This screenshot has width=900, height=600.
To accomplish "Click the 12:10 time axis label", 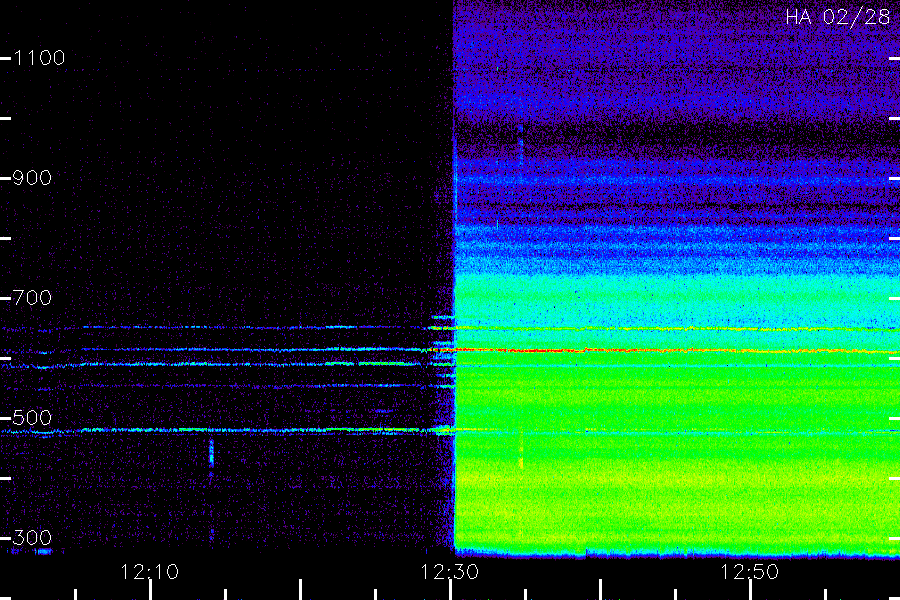I will click(150, 572).
